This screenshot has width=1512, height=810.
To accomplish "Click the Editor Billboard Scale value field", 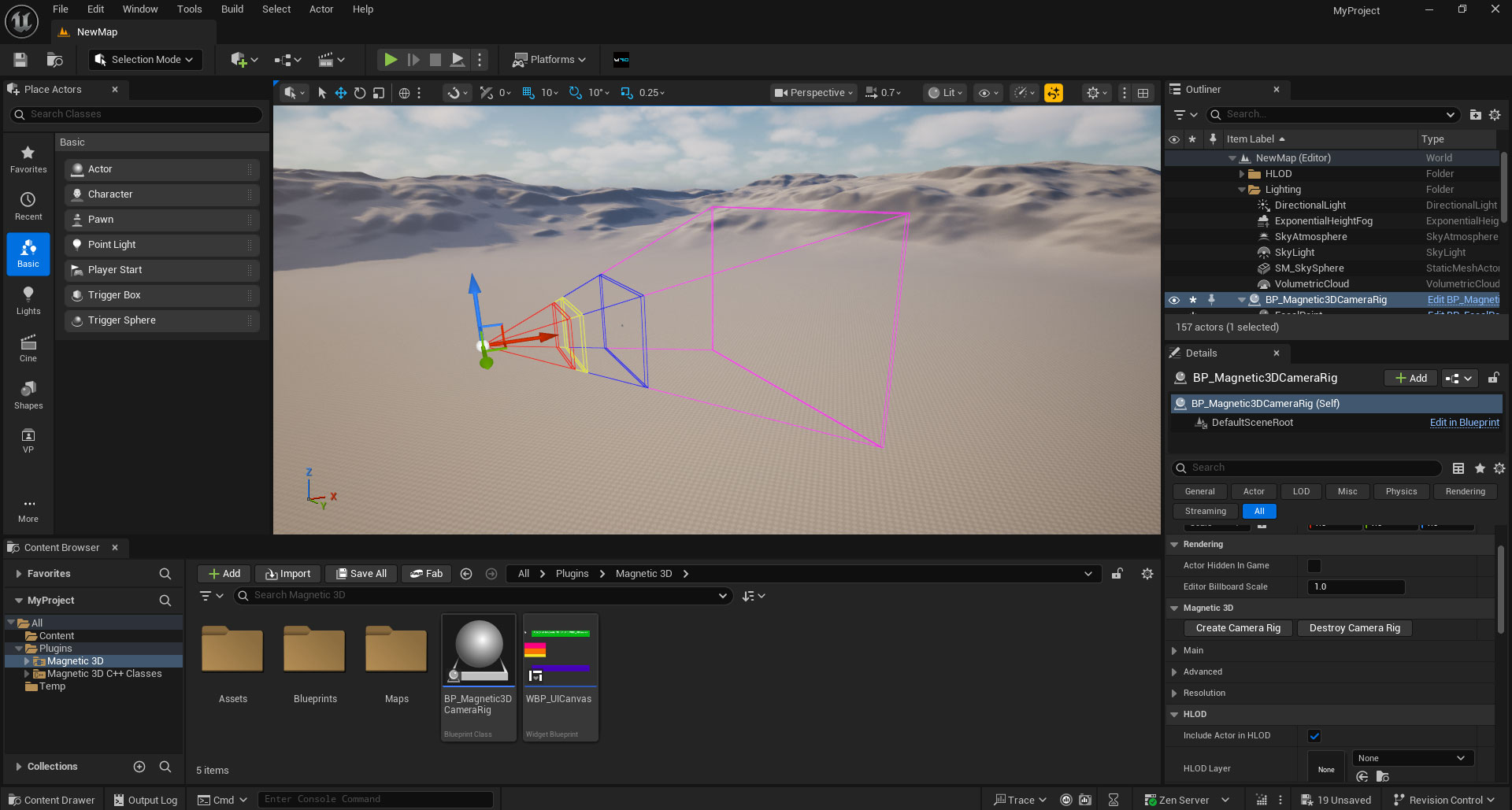I will pyautogui.click(x=1356, y=587).
